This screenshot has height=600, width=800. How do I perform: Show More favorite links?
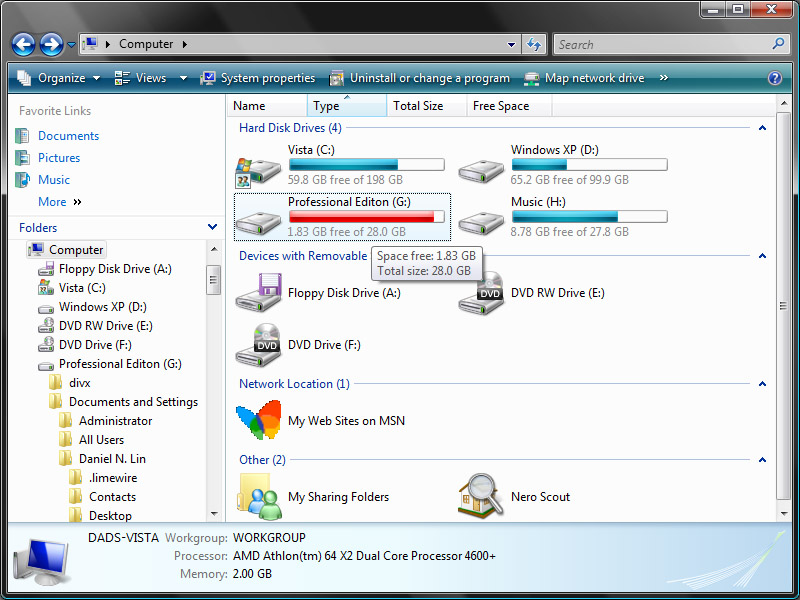[x=60, y=202]
